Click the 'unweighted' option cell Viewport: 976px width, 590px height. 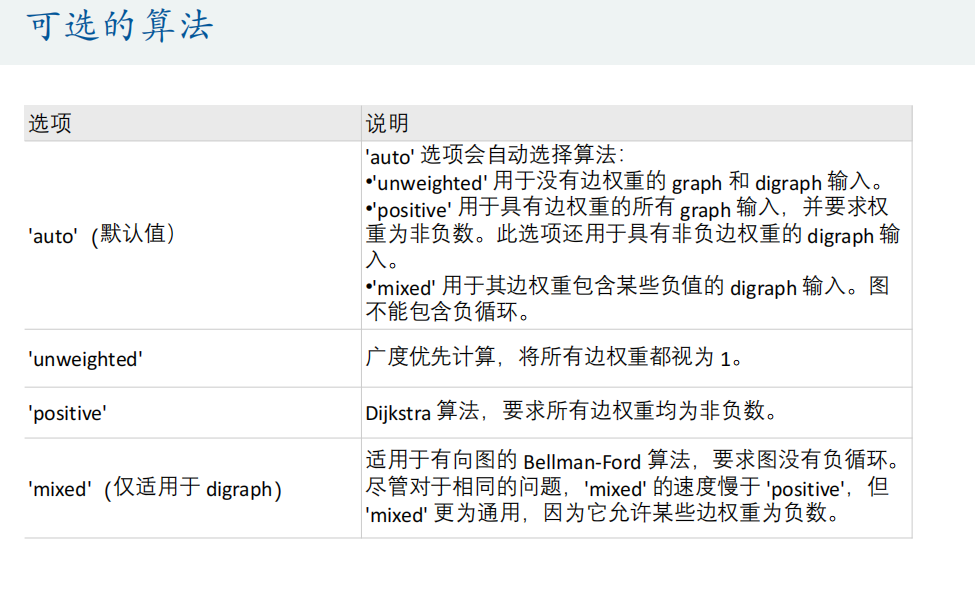pyautogui.click(x=86, y=359)
